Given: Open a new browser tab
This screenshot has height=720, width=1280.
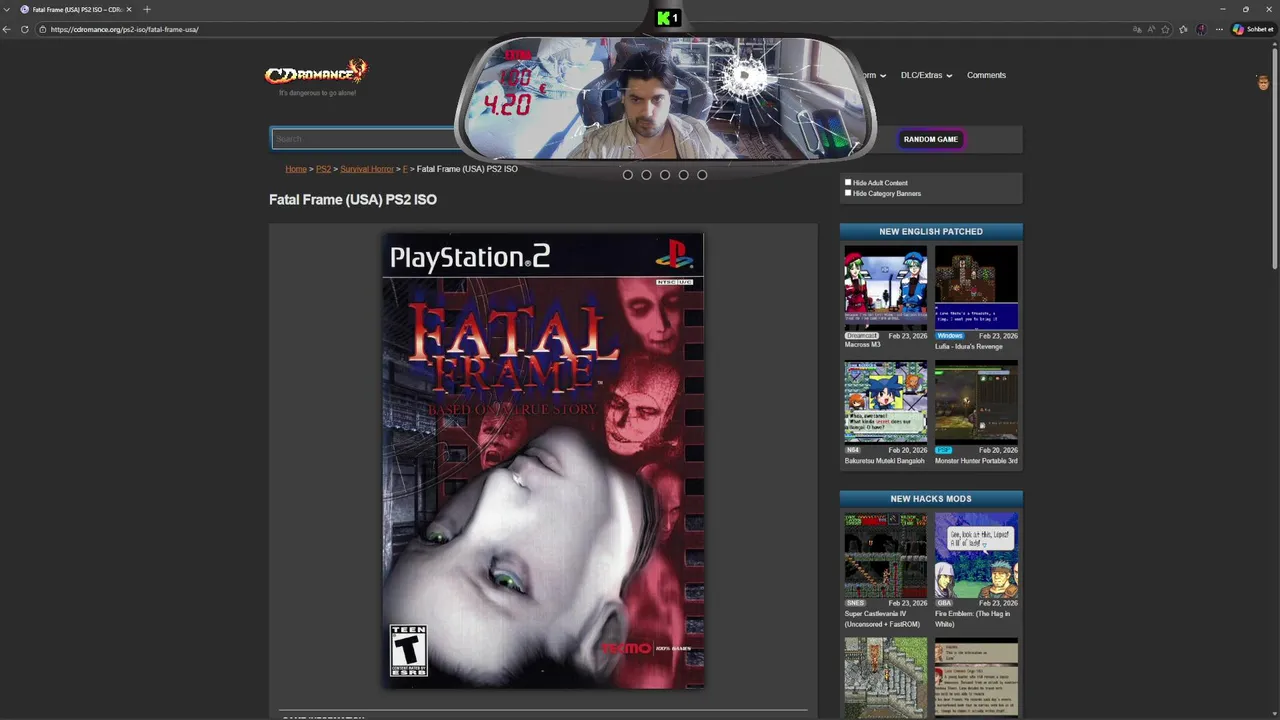Looking at the screenshot, I should (x=147, y=9).
